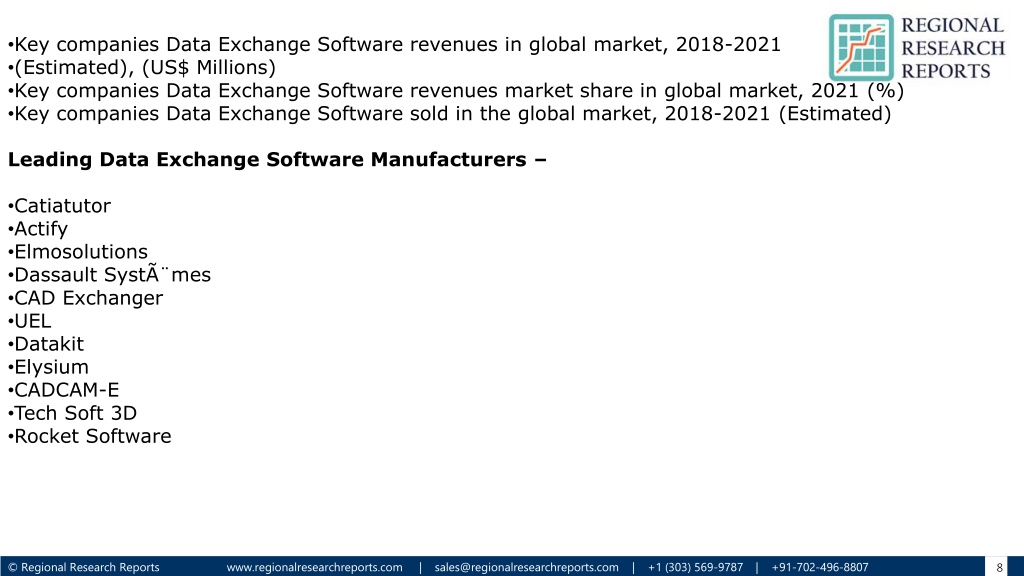The width and height of the screenshot is (1024, 576).
Task: Click the 'REGIONAL RESEARCH REPORTS' logo text
Action: click(x=953, y=48)
